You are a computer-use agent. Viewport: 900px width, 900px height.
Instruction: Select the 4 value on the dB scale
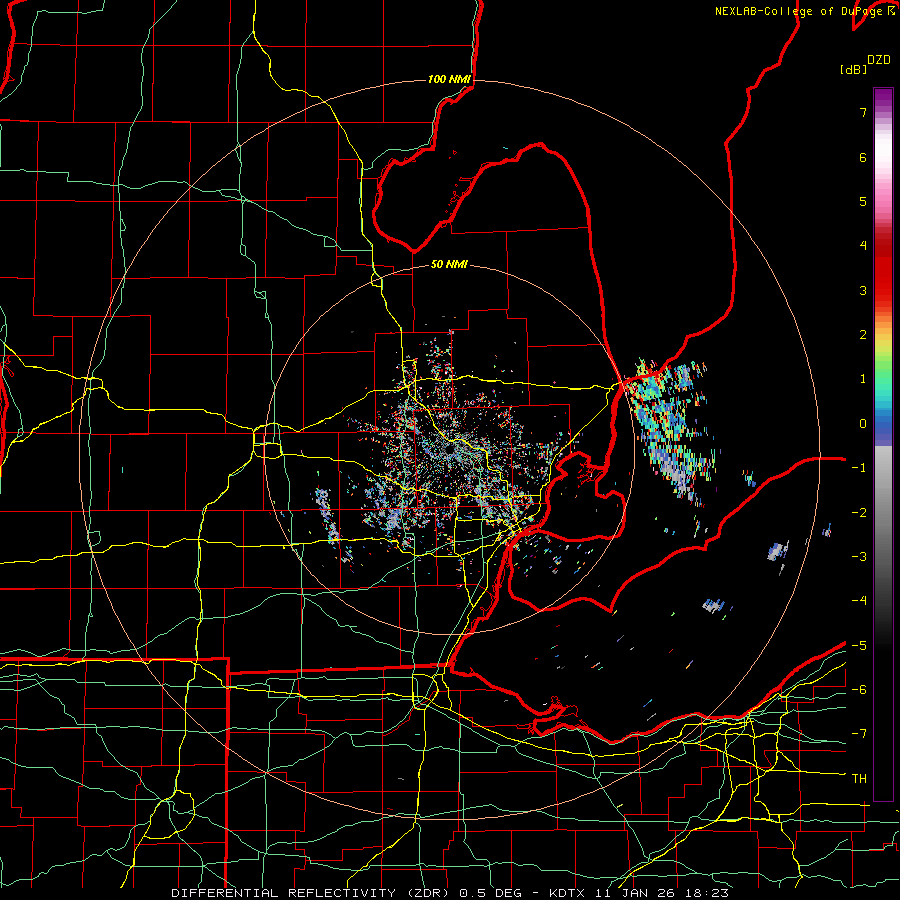[863, 246]
